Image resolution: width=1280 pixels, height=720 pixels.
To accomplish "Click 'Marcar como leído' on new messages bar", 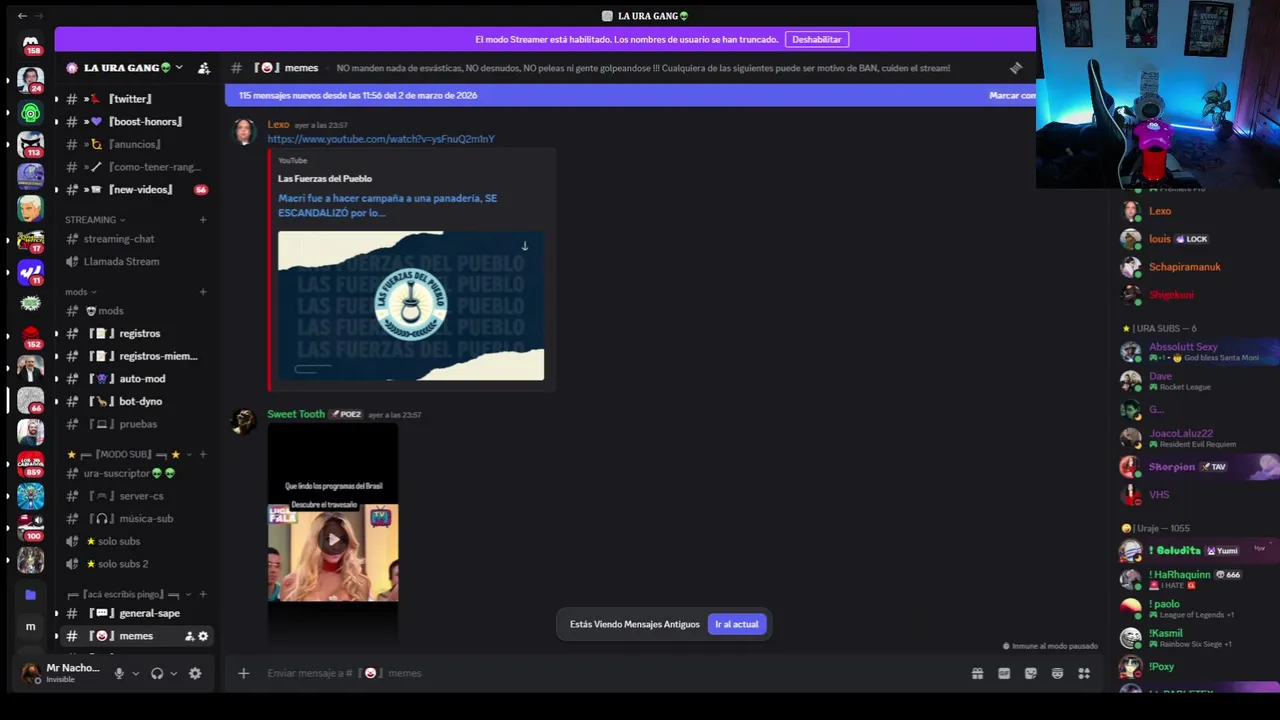I will [1012, 95].
